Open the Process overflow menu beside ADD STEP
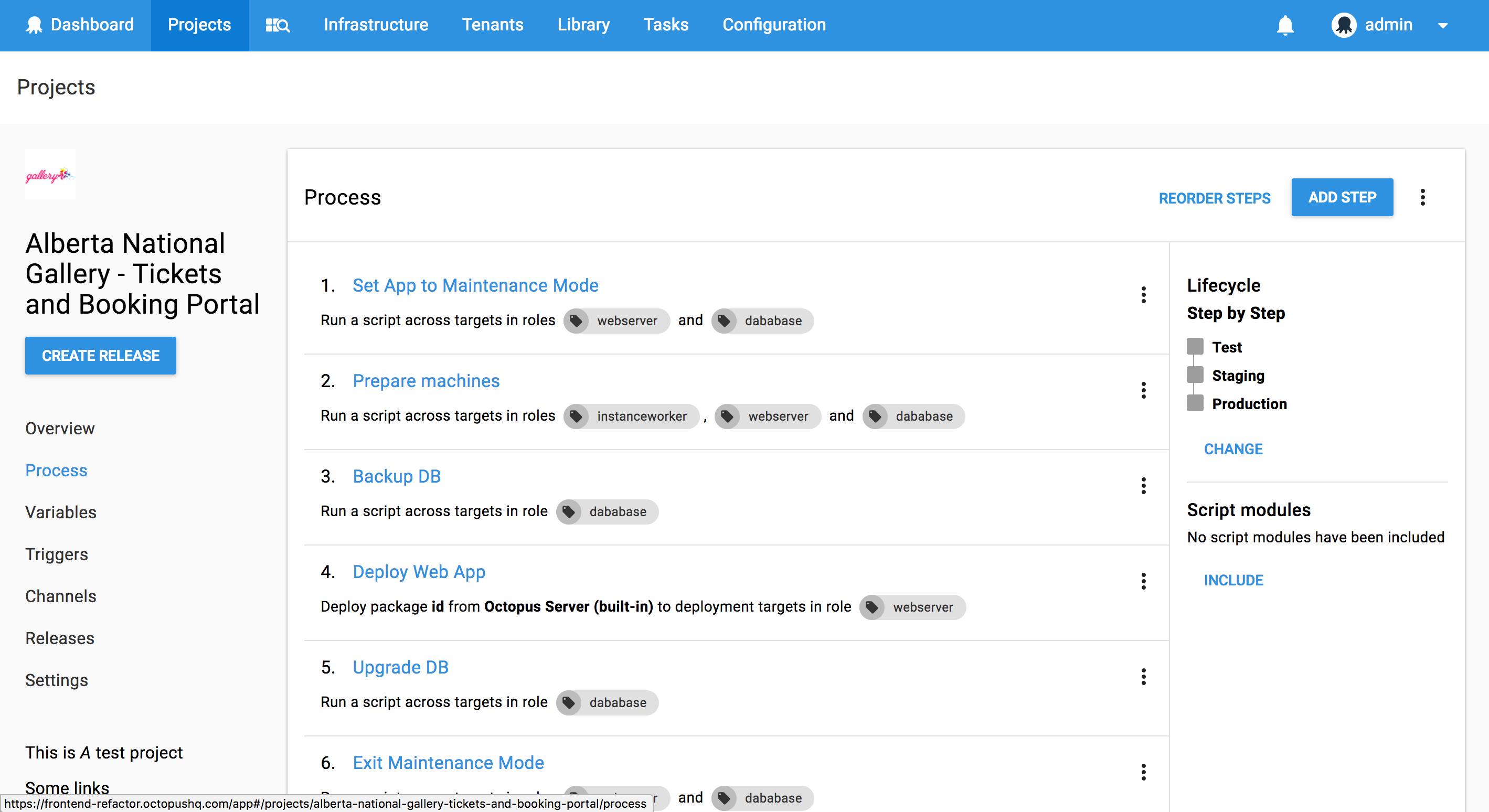The height and width of the screenshot is (812, 1489). [1422, 198]
